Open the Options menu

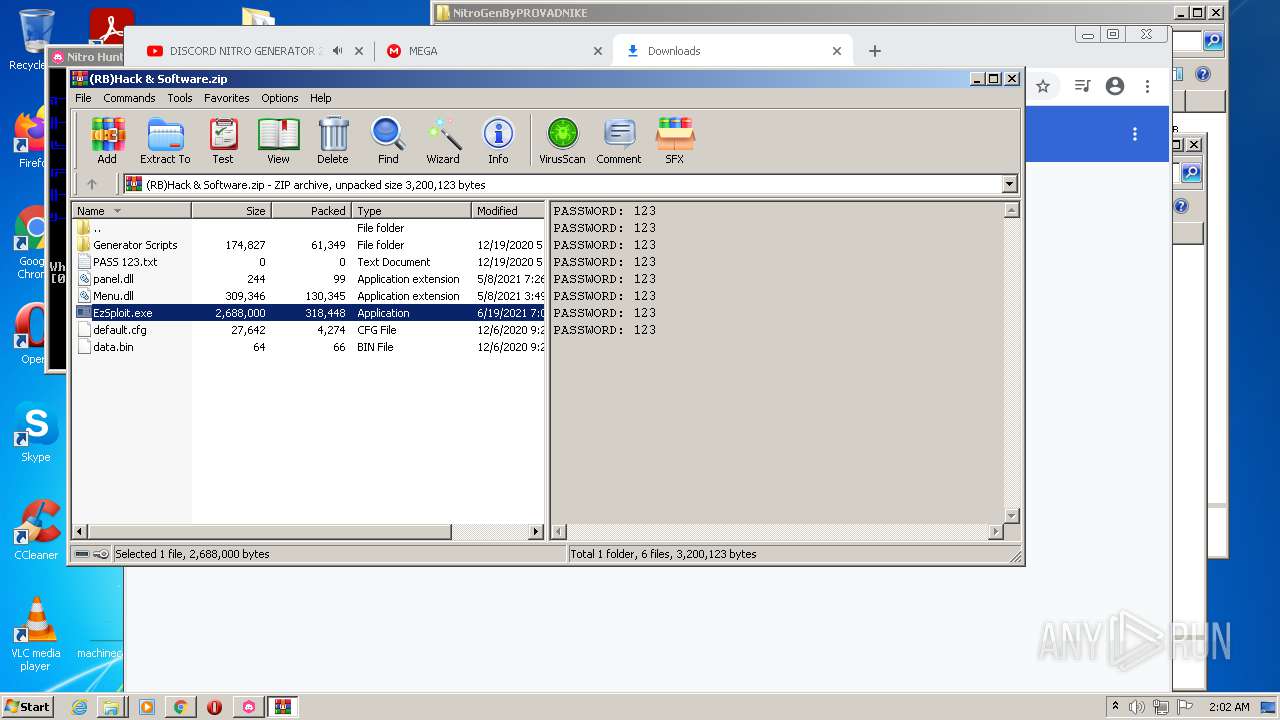280,98
